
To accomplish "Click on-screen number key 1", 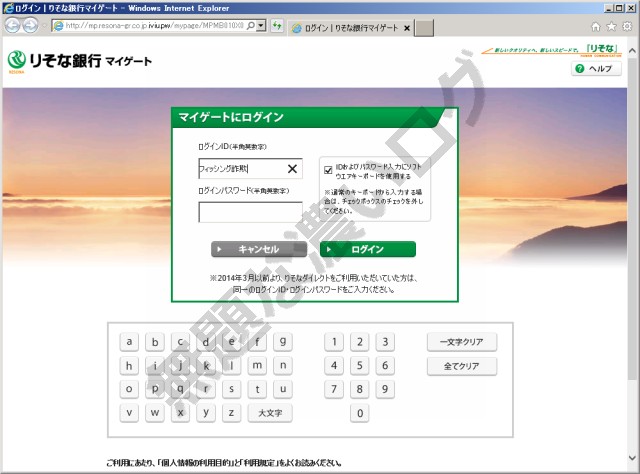I will (x=334, y=342).
